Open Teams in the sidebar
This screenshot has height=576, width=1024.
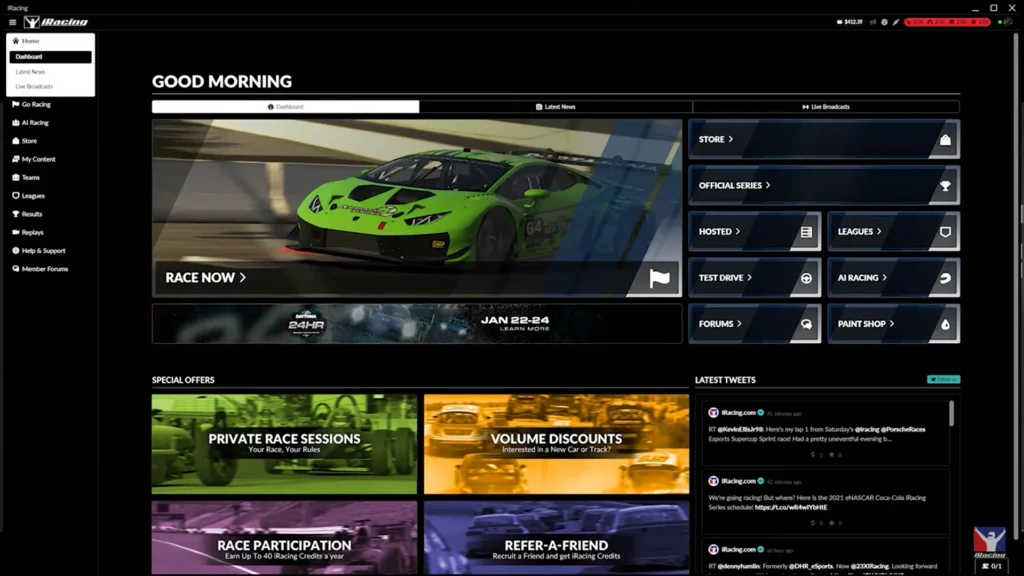(x=26, y=178)
